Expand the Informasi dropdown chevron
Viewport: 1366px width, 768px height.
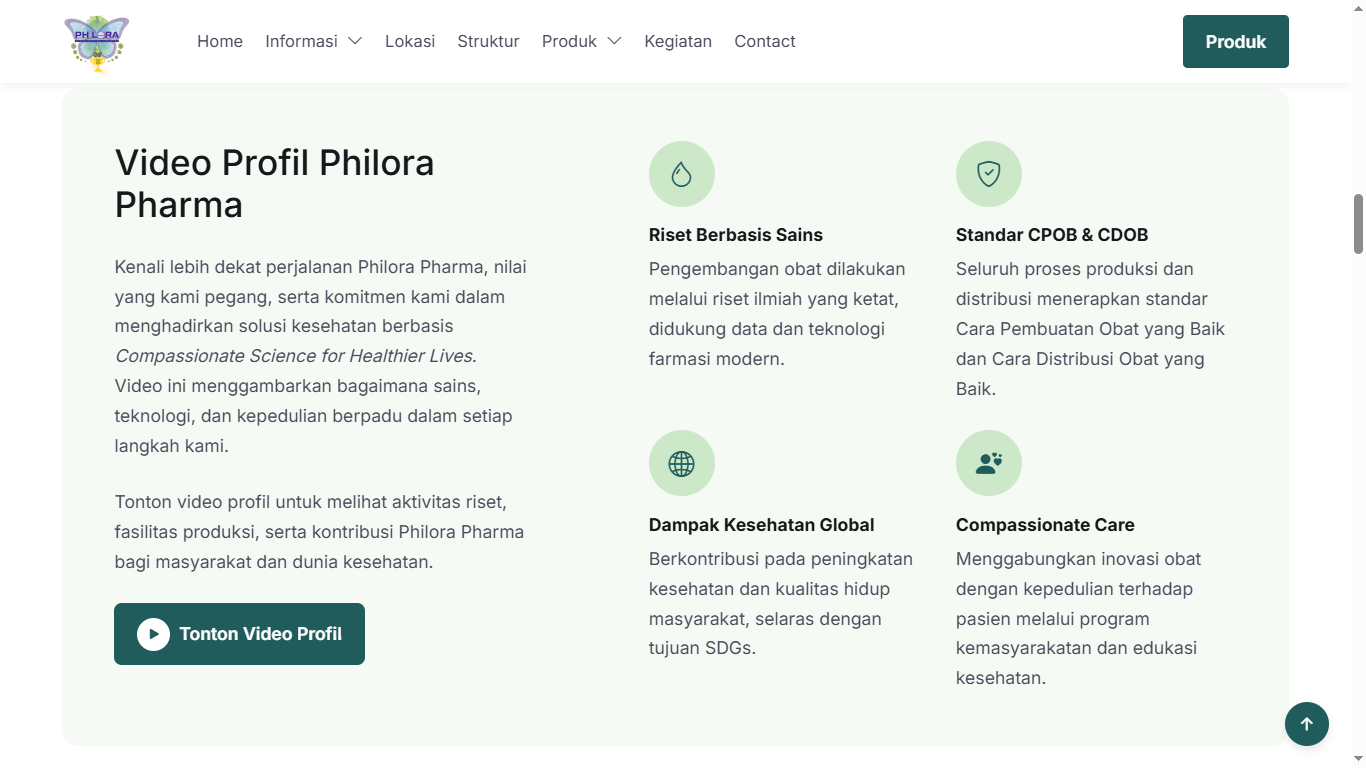pos(355,41)
